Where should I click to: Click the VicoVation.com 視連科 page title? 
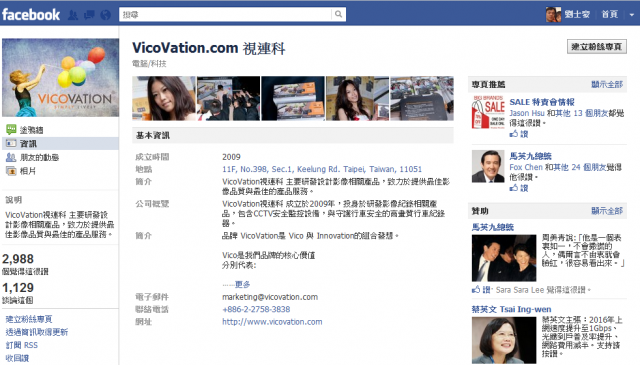209,48
